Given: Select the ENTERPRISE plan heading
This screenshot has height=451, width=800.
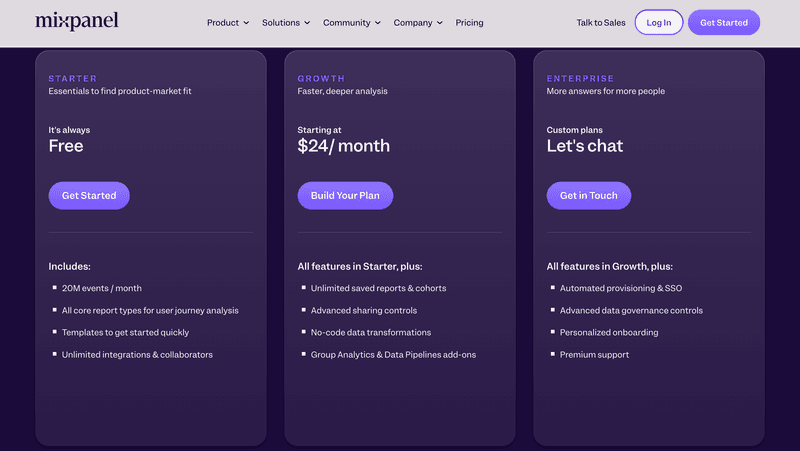Looking at the screenshot, I should click(580, 79).
